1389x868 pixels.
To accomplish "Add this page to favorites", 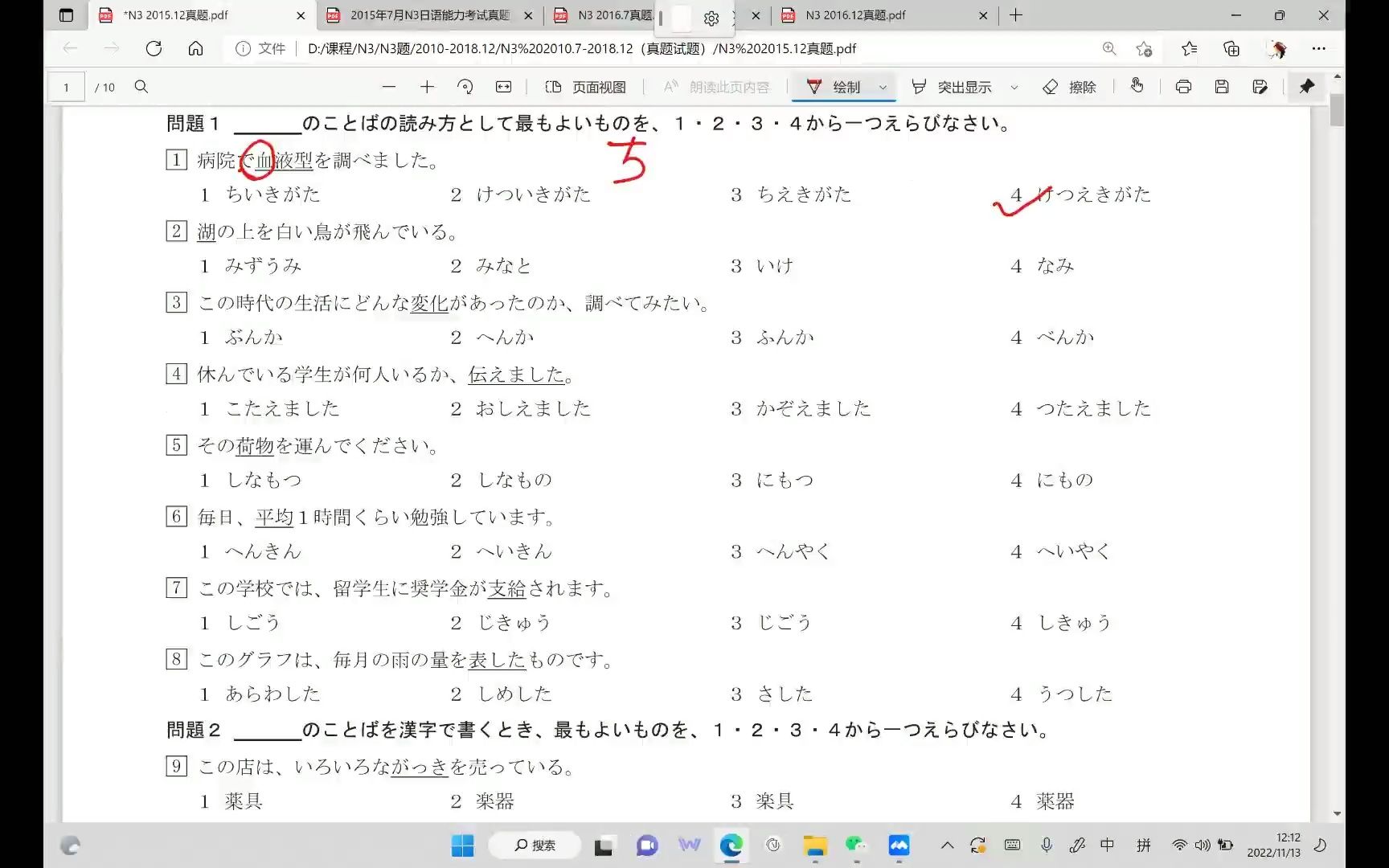I will point(1145,49).
